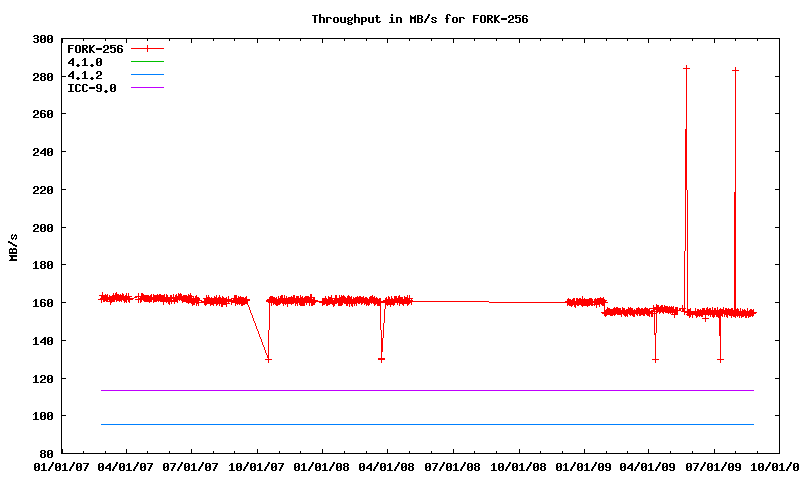The height and width of the screenshot is (480, 800).
Task: Click the dip marker just after 10/01/07
Action: pyautogui.click(x=268, y=359)
